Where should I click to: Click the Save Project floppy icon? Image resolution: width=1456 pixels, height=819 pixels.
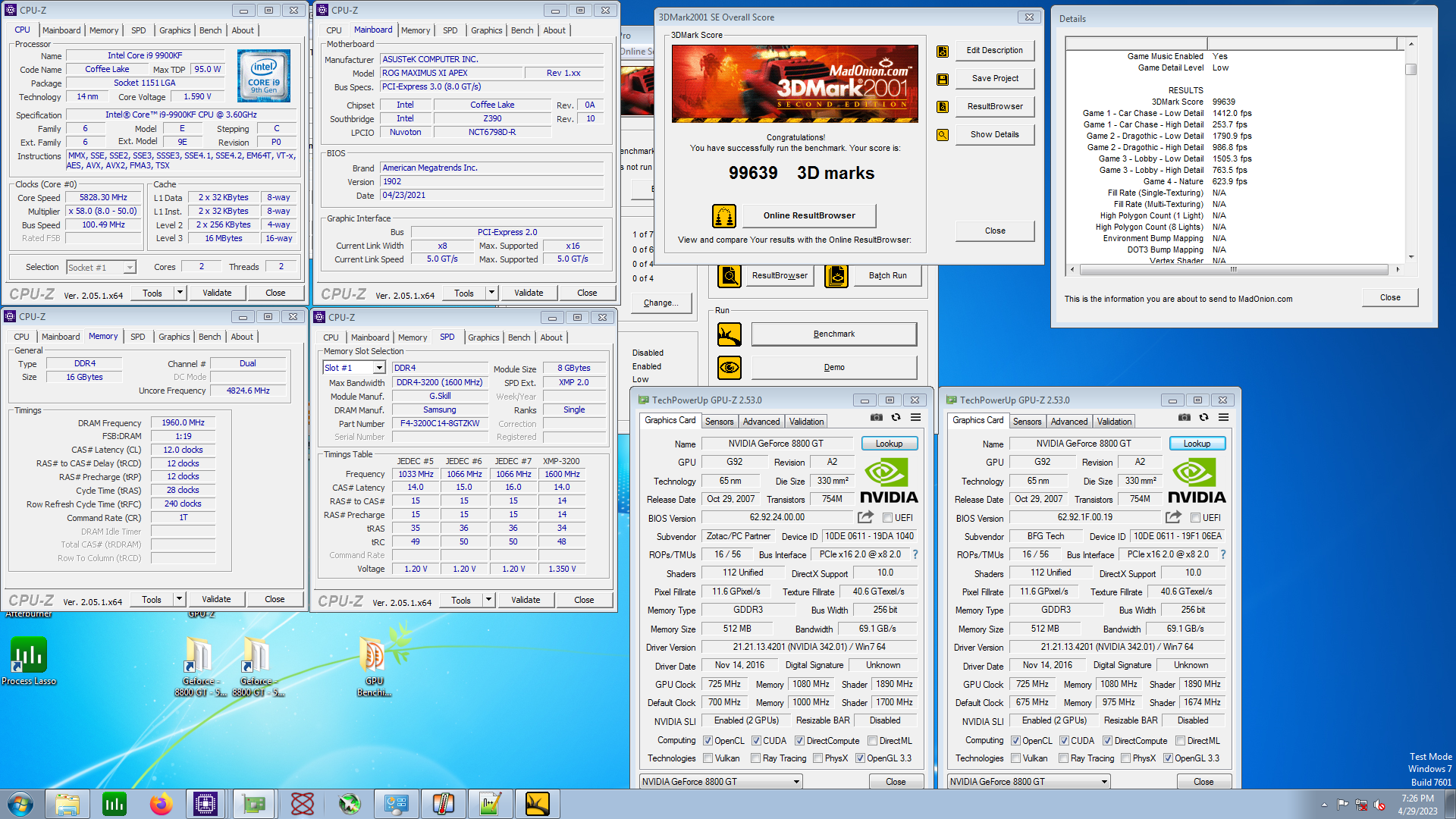pyautogui.click(x=943, y=79)
